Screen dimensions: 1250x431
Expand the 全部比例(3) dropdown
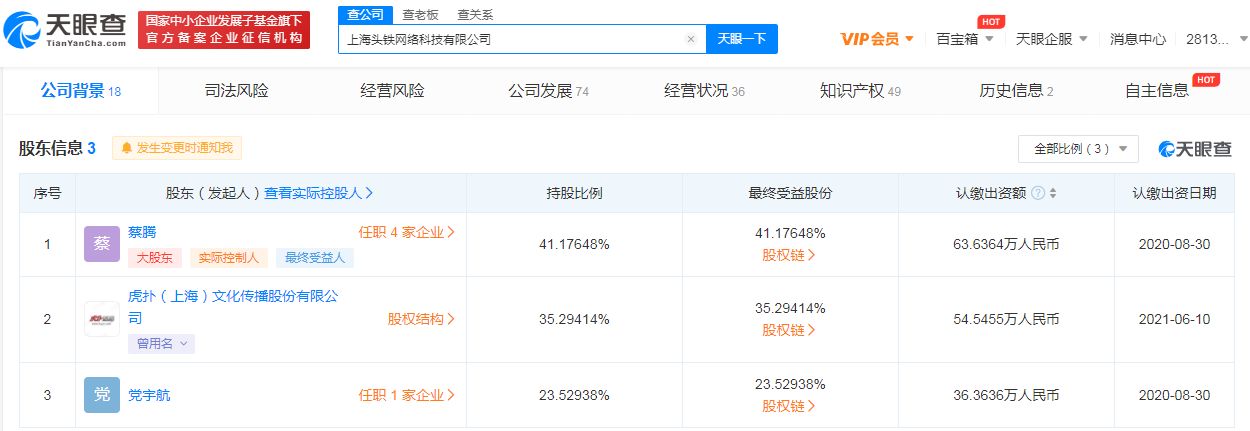pyautogui.click(x=1077, y=149)
